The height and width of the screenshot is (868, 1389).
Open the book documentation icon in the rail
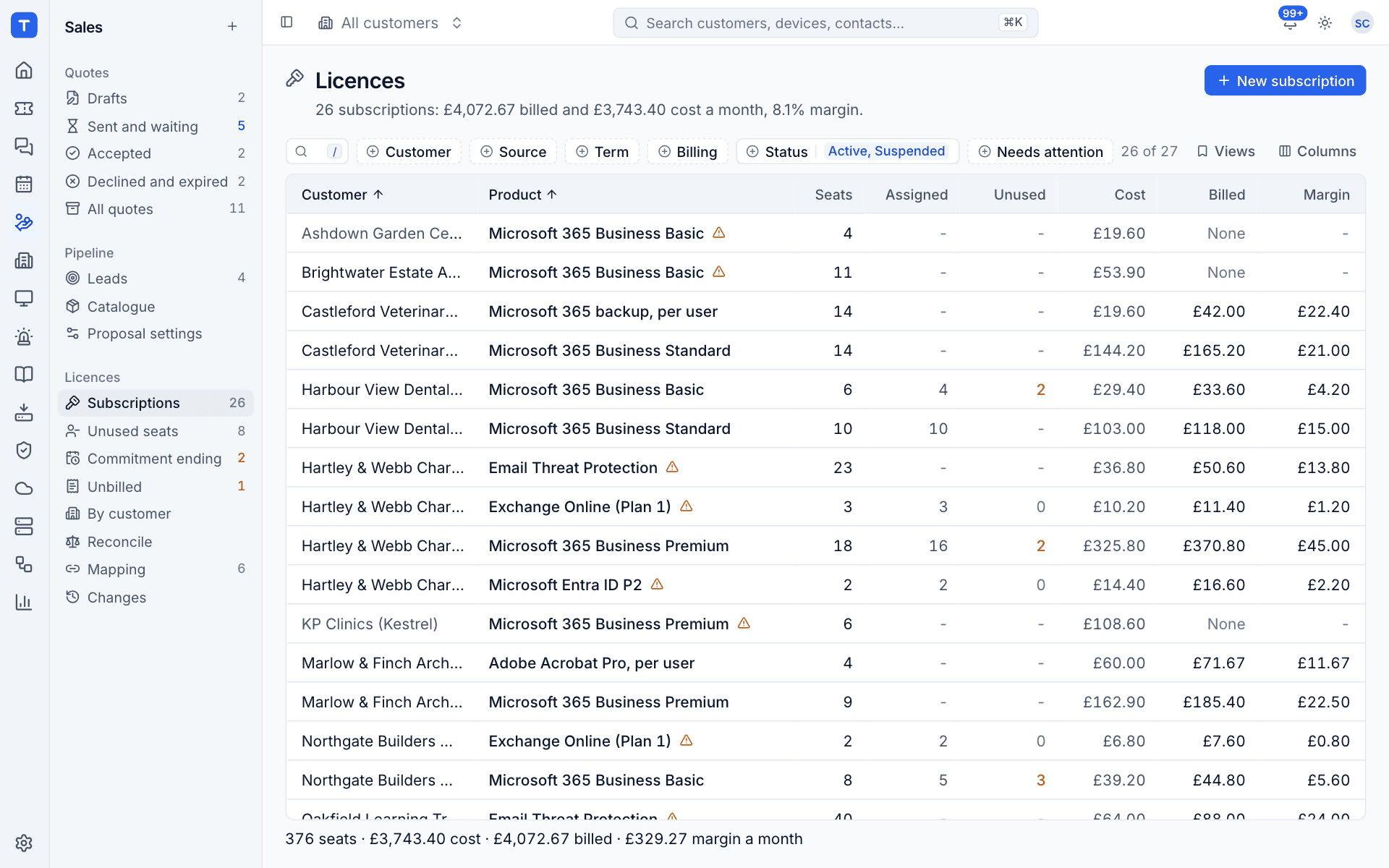click(x=24, y=374)
